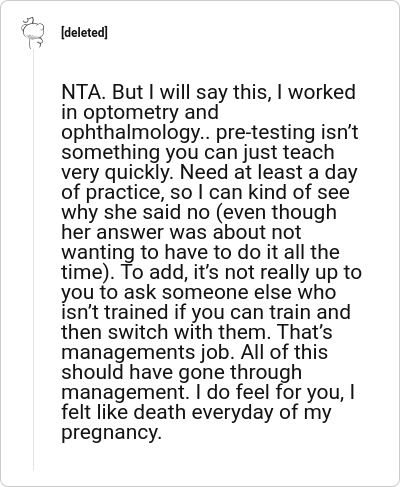Click the text "why she said no"
This screenshot has width=400, height=487.
pyautogui.click(x=136, y=213)
